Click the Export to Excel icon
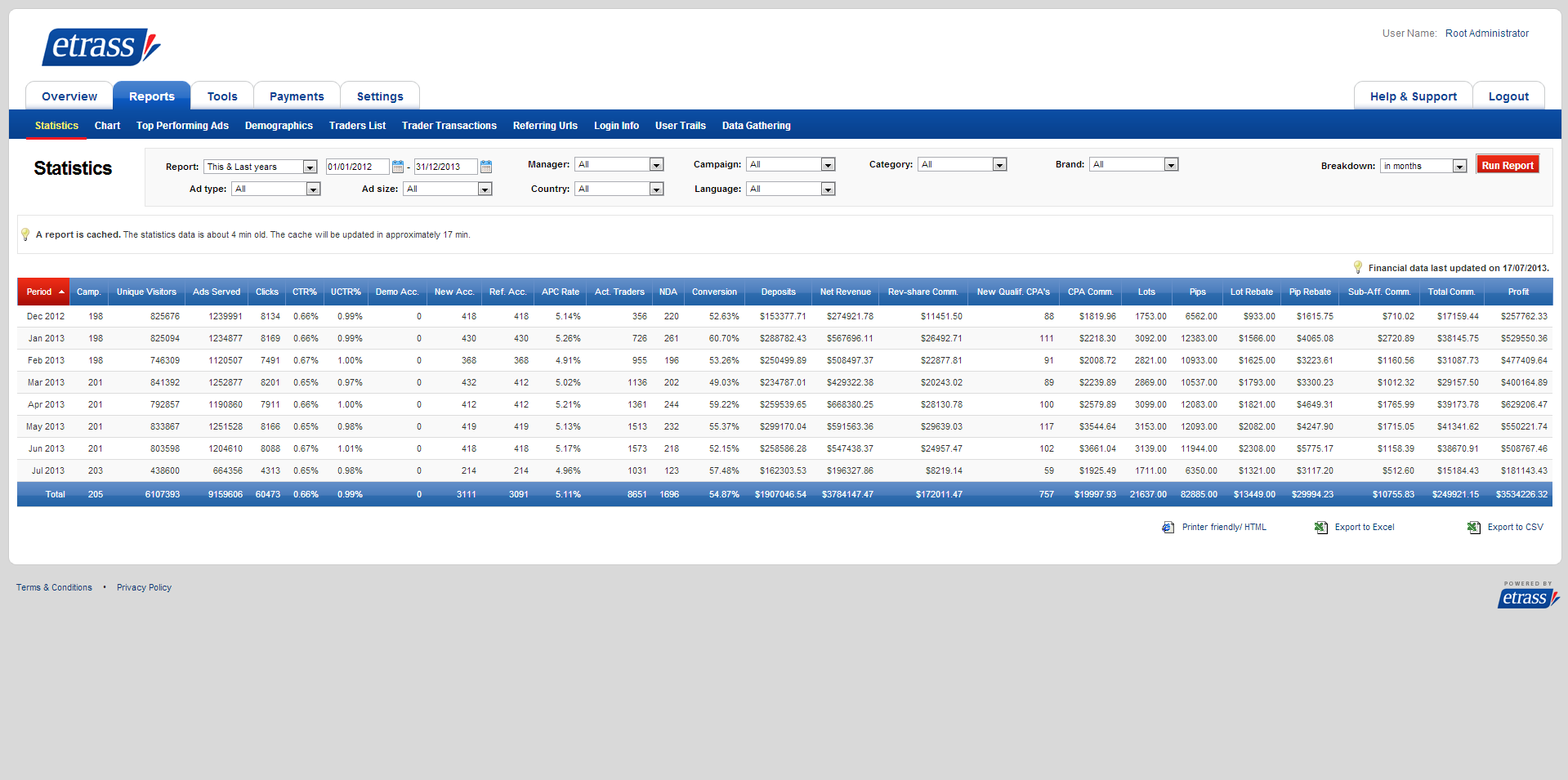The height and width of the screenshot is (780, 1568). tap(1320, 528)
